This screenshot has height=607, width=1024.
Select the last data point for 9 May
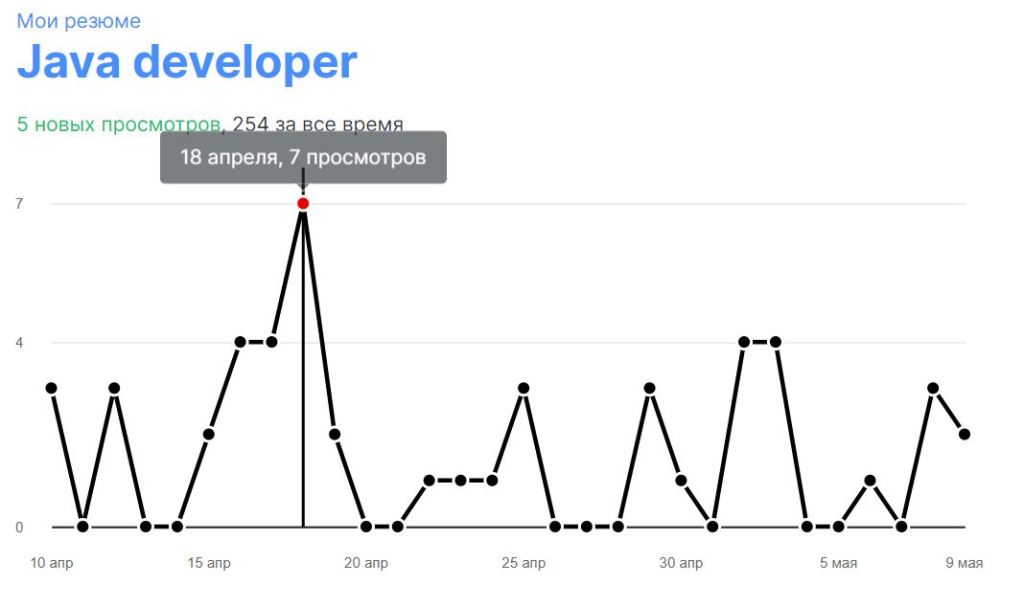coord(964,434)
